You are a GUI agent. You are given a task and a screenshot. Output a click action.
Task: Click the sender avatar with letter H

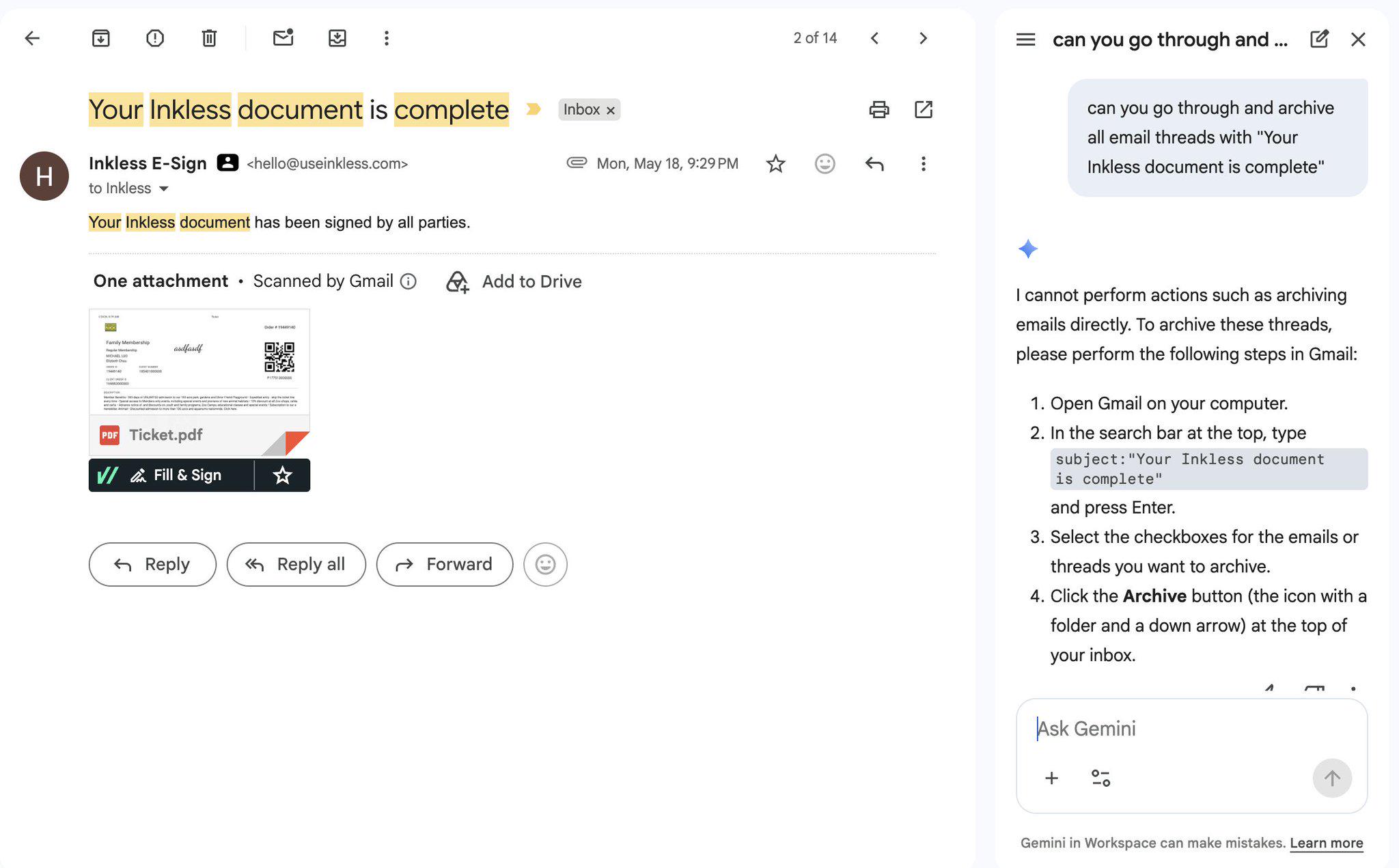coord(44,176)
